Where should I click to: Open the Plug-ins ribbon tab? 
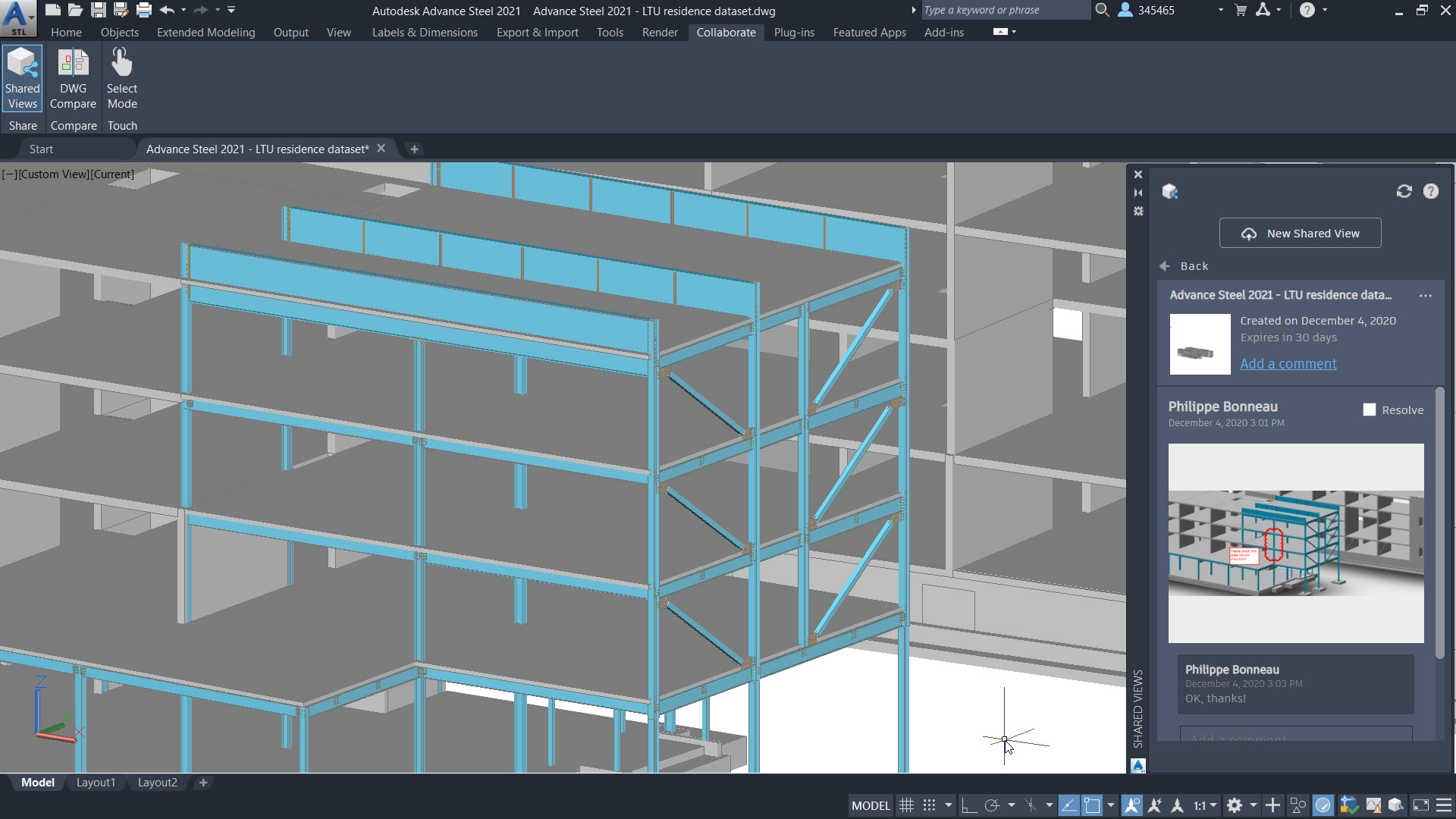tap(794, 33)
